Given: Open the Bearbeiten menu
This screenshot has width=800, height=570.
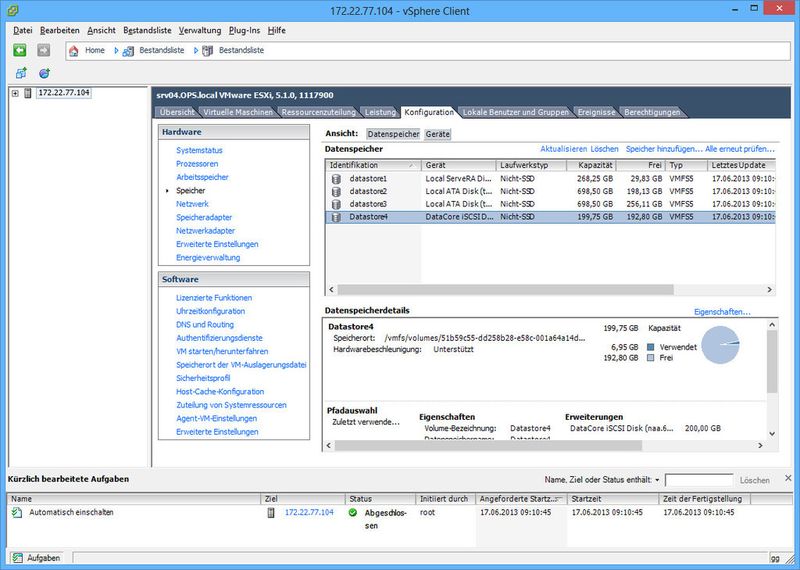Looking at the screenshot, I should [x=60, y=31].
